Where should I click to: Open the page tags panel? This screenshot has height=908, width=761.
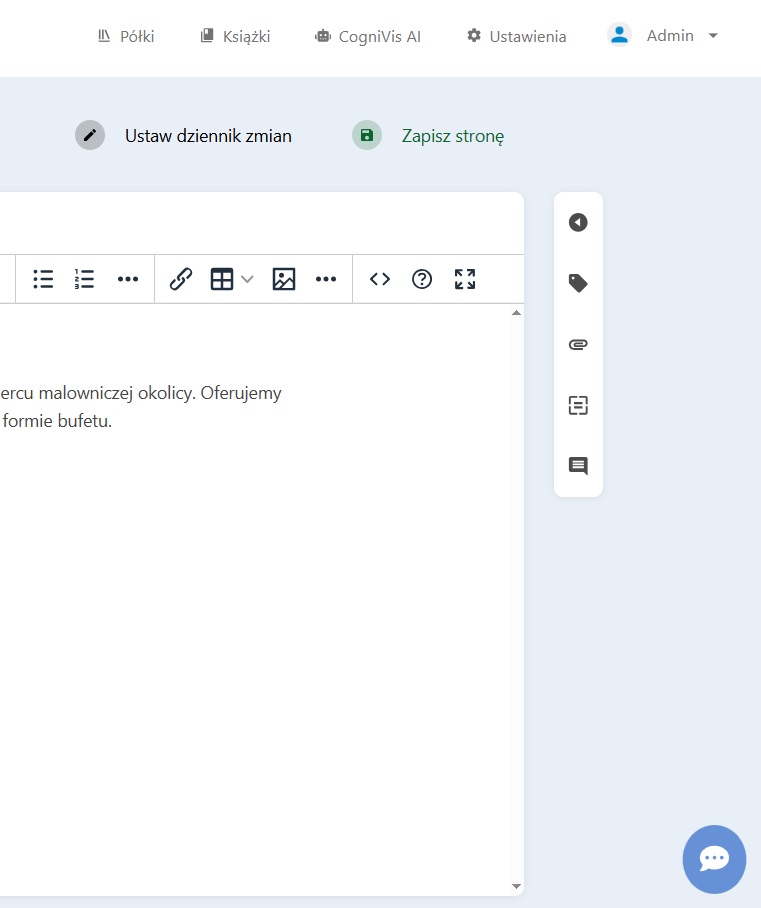[578, 284]
